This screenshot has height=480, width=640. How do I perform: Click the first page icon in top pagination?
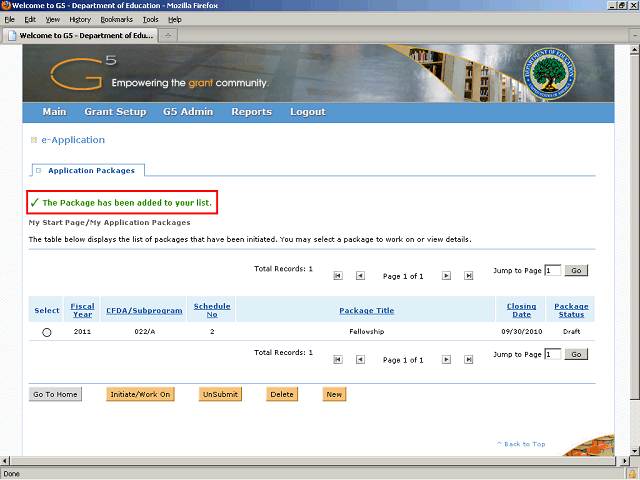338,276
